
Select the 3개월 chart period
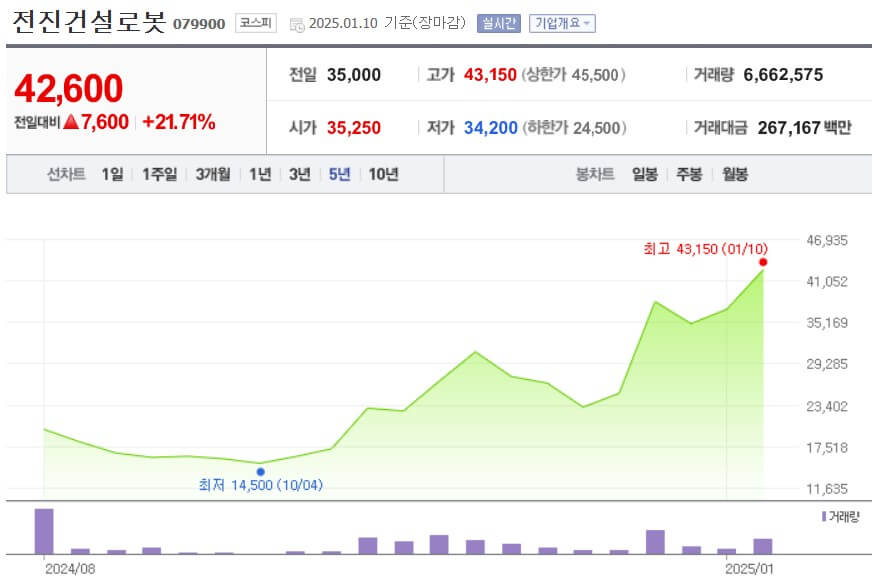coord(214,173)
